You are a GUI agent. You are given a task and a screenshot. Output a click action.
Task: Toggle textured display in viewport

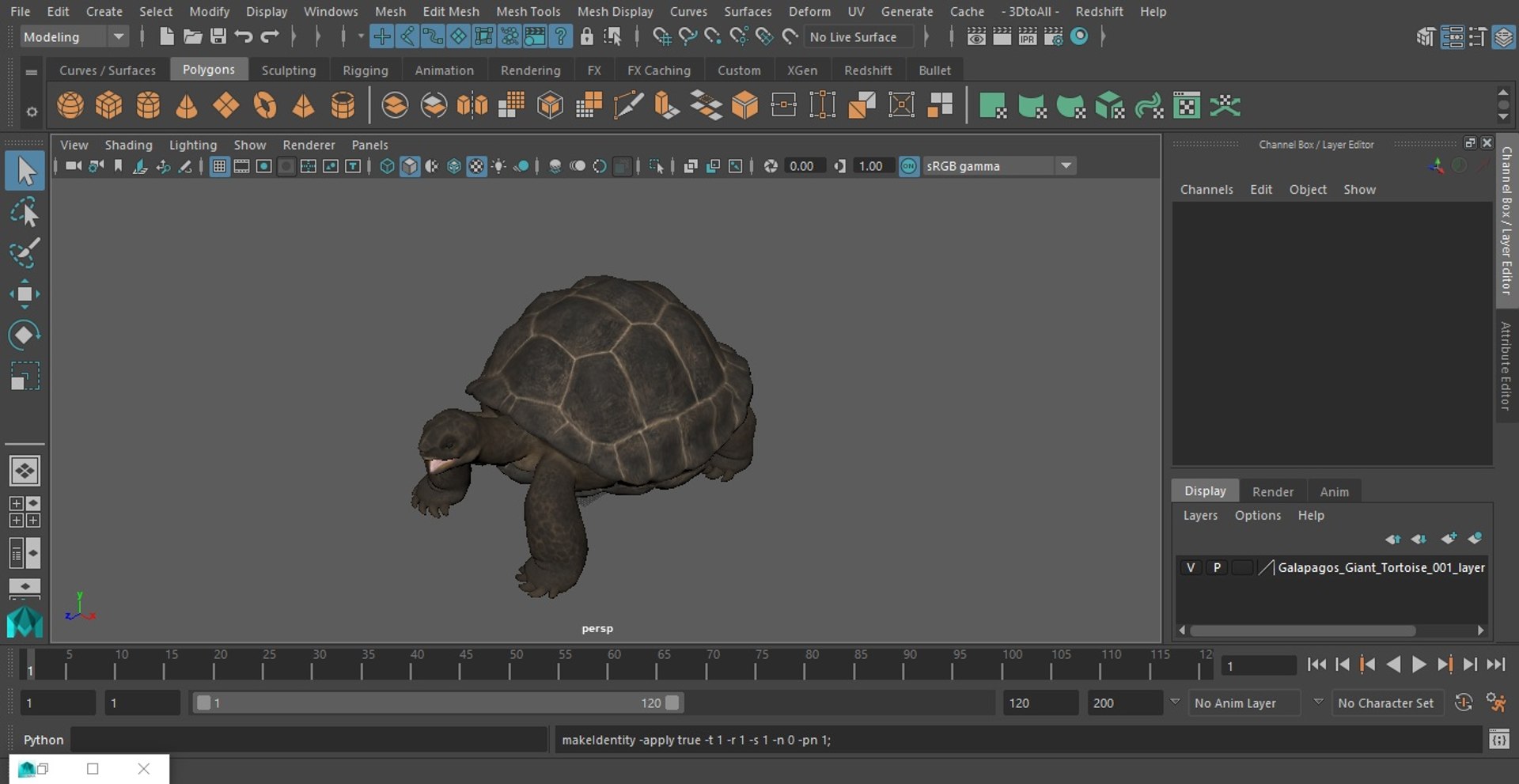pyautogui.click(x=476, y=166)
